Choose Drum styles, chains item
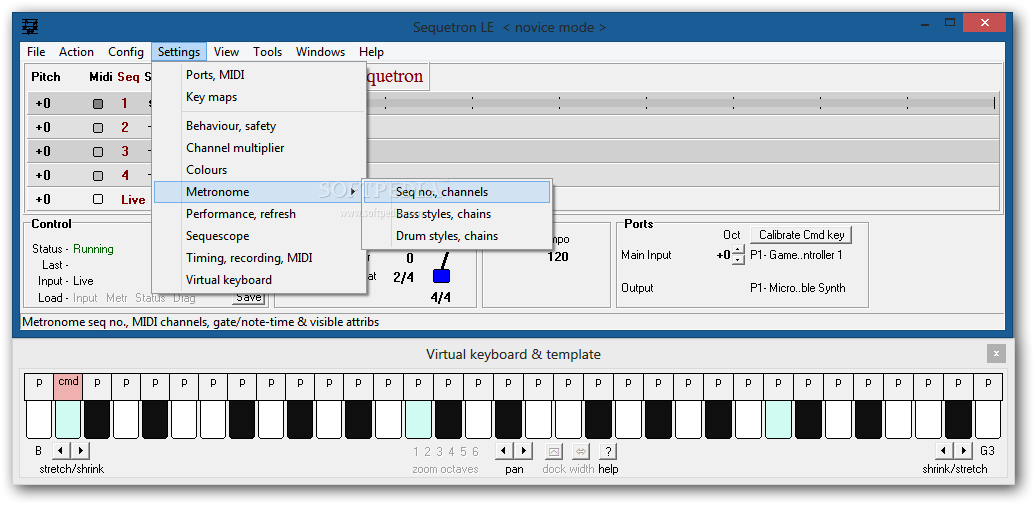The height and width of the screenshot is (505, 1035). click(457, 236)
